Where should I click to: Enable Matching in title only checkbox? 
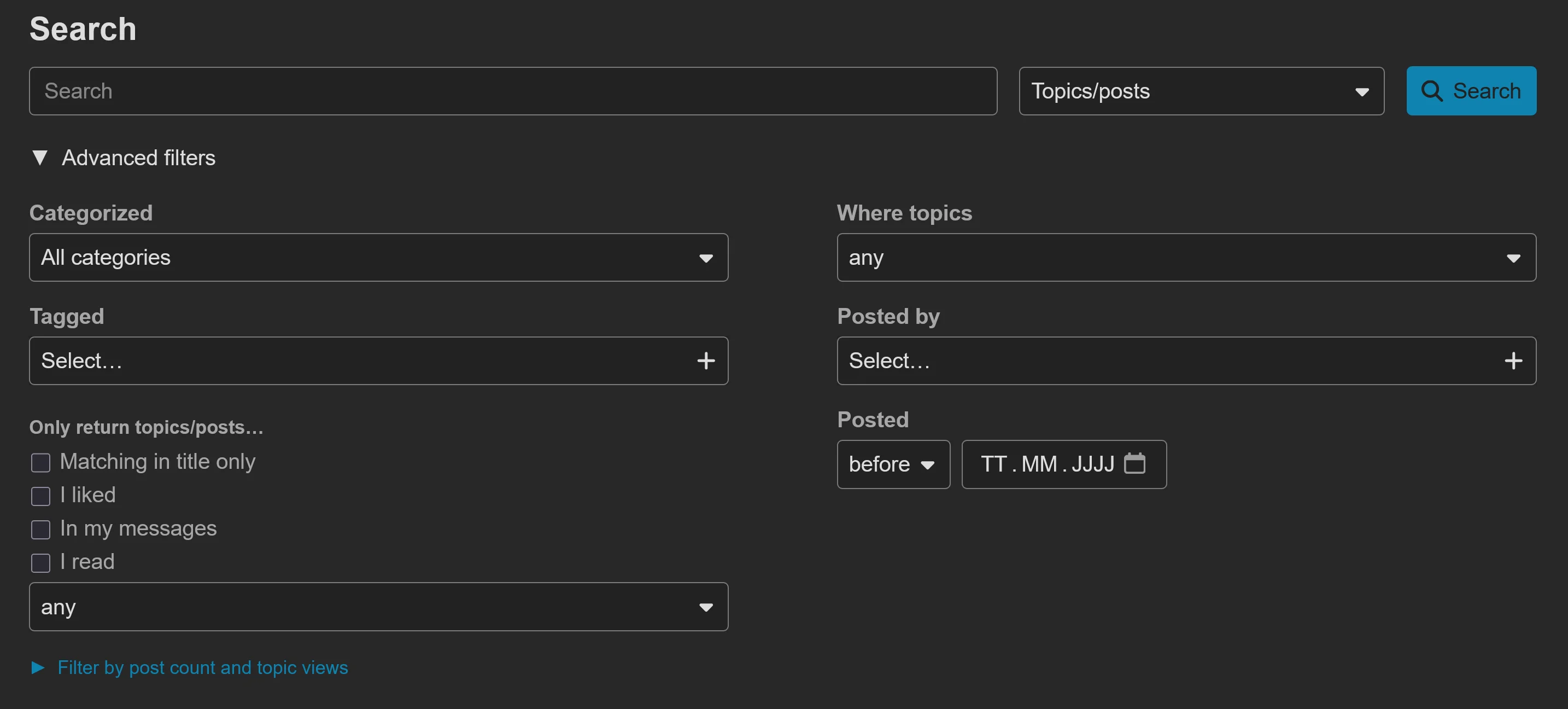(x=41, y=462)
